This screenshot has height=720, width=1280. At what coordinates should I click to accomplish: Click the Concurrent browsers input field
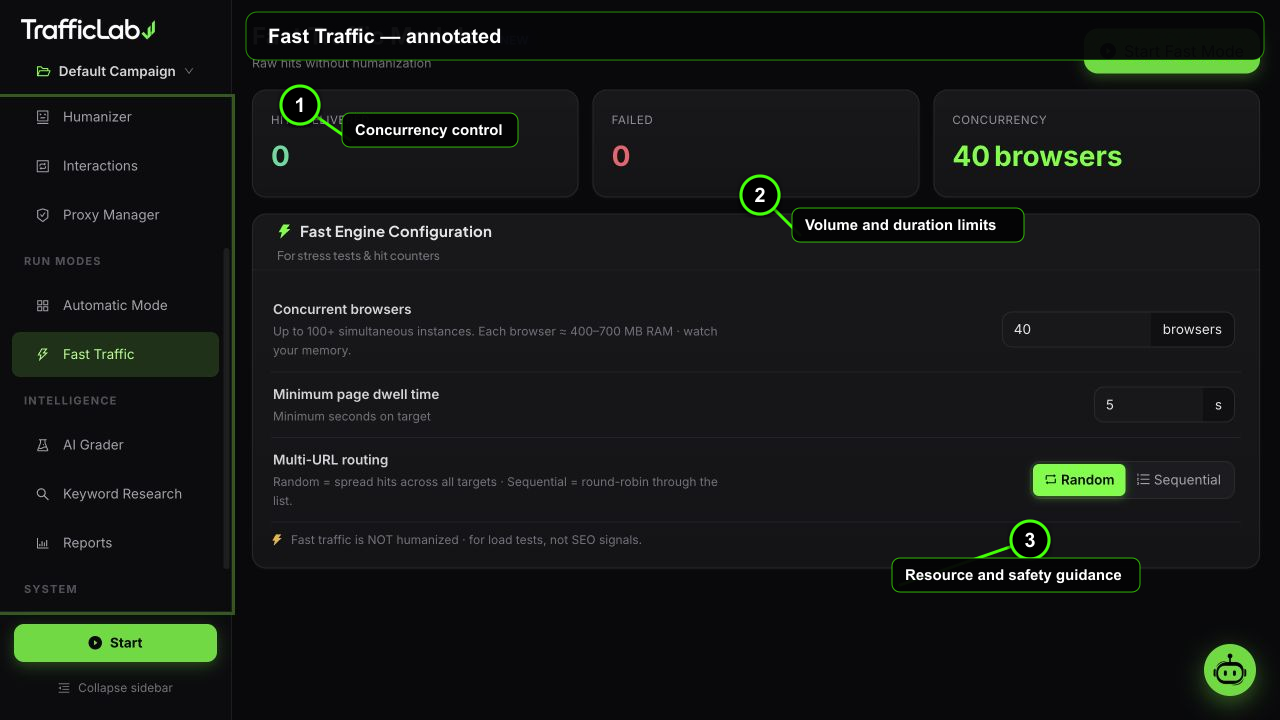coord(1076,329)
